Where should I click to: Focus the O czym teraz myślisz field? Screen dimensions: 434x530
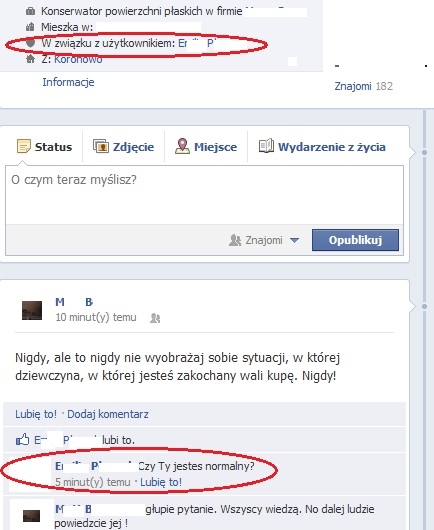coord(204,195)
